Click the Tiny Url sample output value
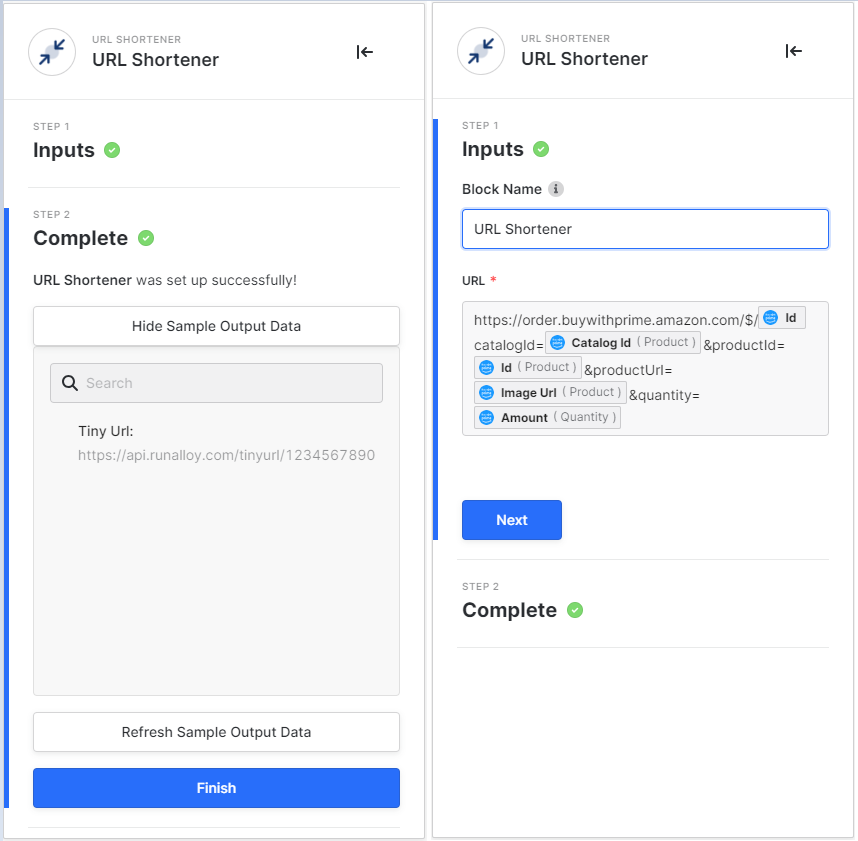Viewport: 858px width, 841px height. (x=226, y=455)
